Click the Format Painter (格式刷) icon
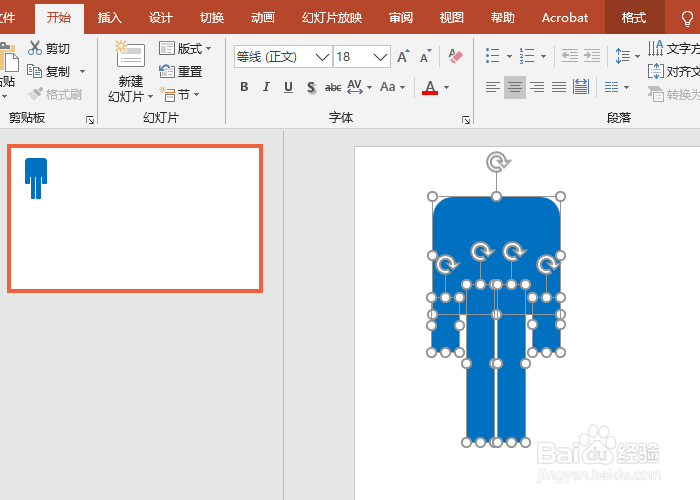700x500 pixels. (35, 94)
